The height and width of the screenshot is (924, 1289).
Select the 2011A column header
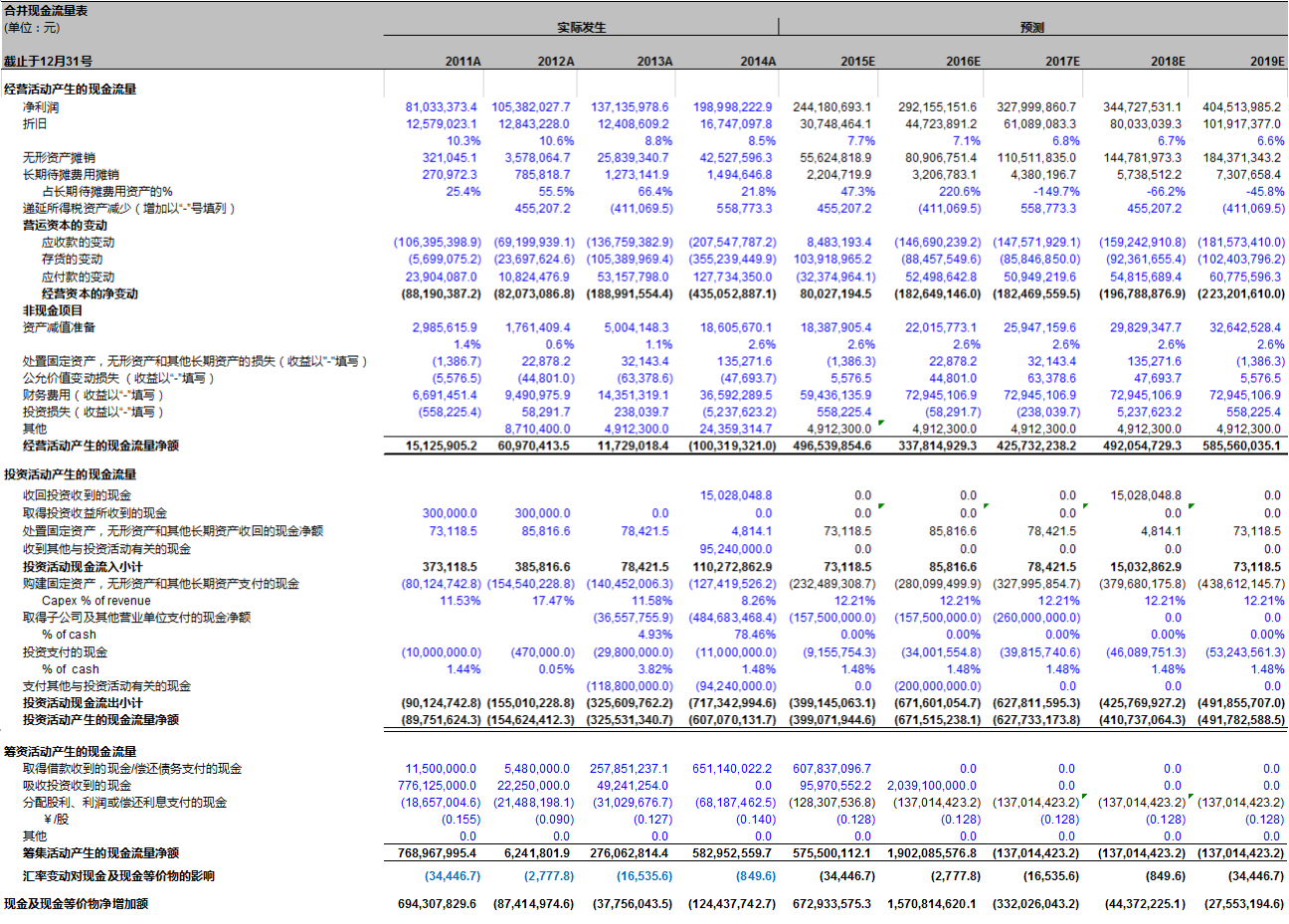pos(462,62)
